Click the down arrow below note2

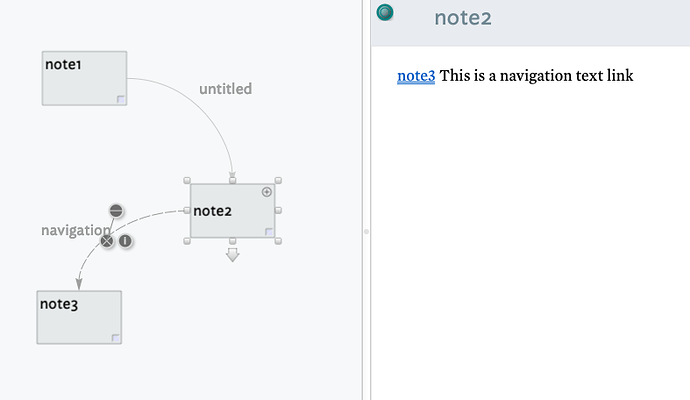click(x=232, y=255)
